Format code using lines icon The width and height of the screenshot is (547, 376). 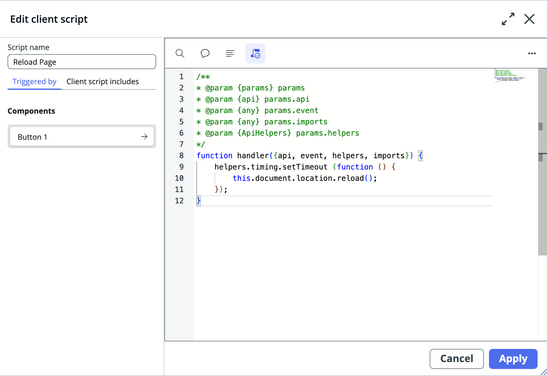tap(230, 53)
